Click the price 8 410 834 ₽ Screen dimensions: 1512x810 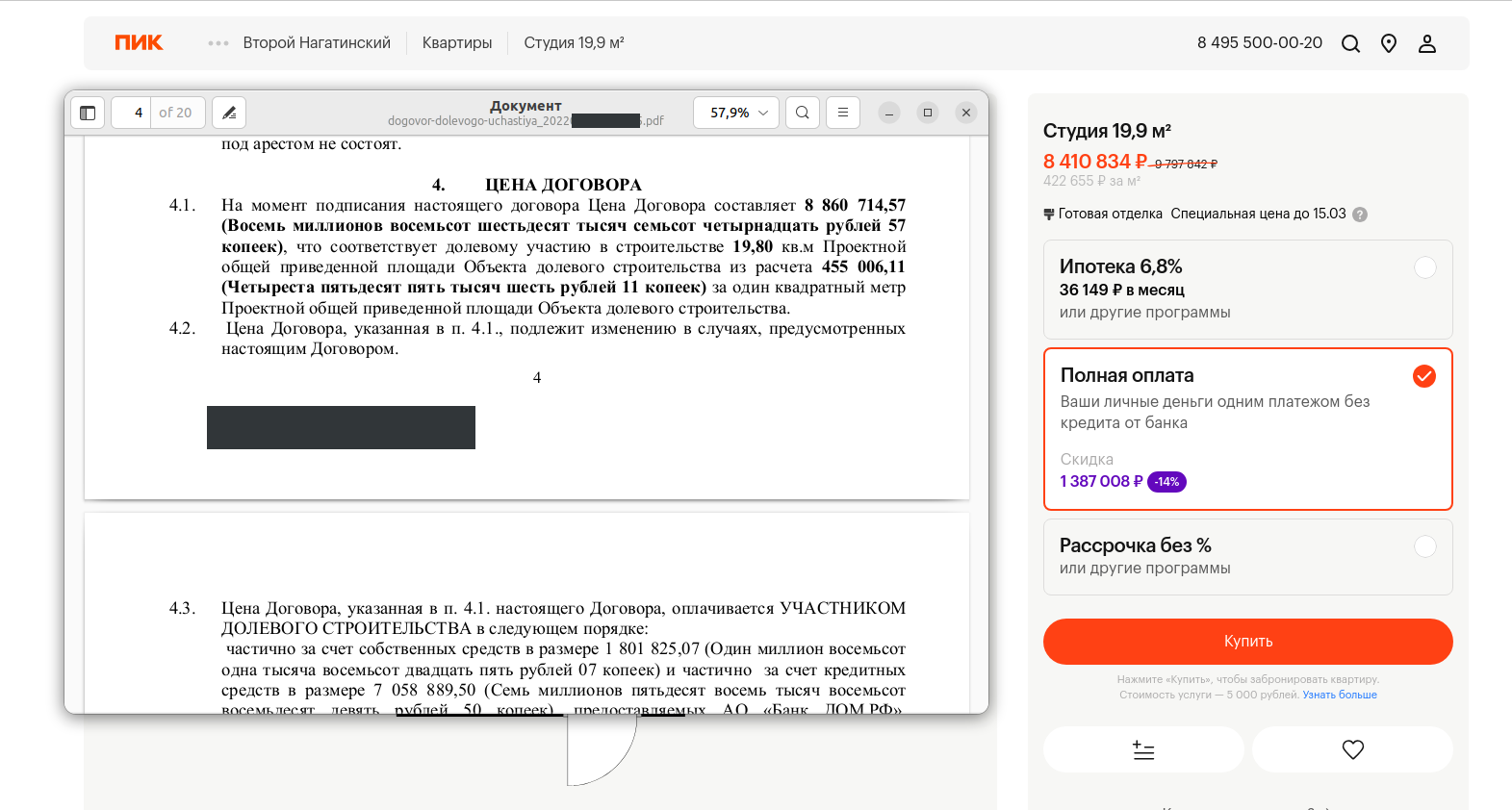(x=1095, y=162)
